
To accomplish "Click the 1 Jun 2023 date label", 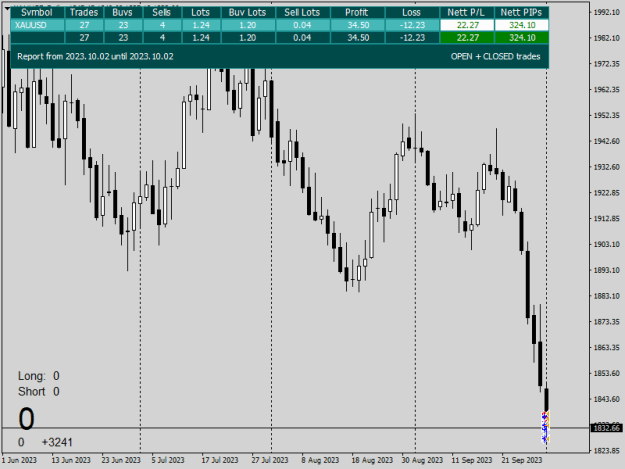I will (19, 460).
